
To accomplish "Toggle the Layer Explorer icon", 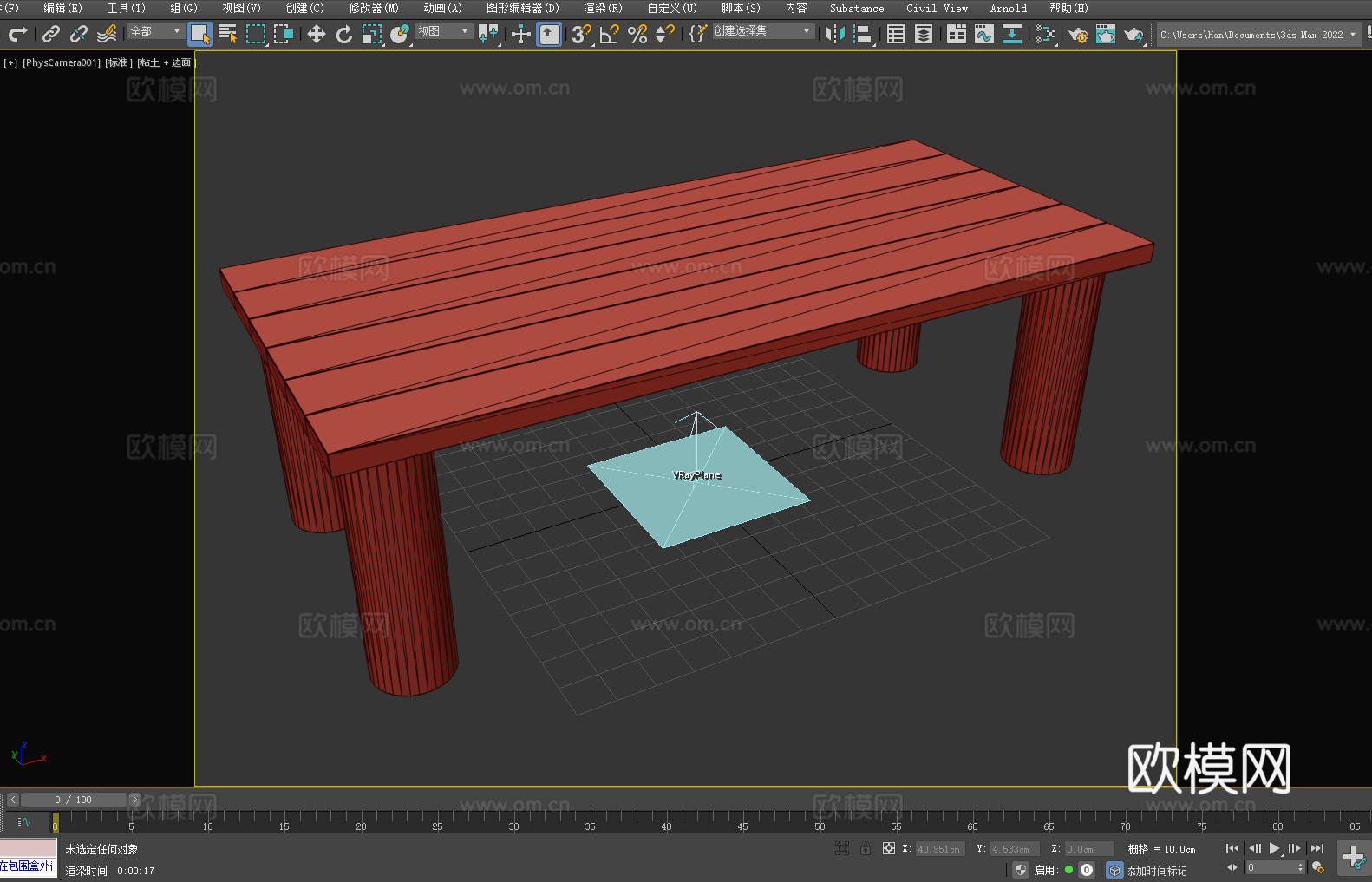I will pos(924,34).
